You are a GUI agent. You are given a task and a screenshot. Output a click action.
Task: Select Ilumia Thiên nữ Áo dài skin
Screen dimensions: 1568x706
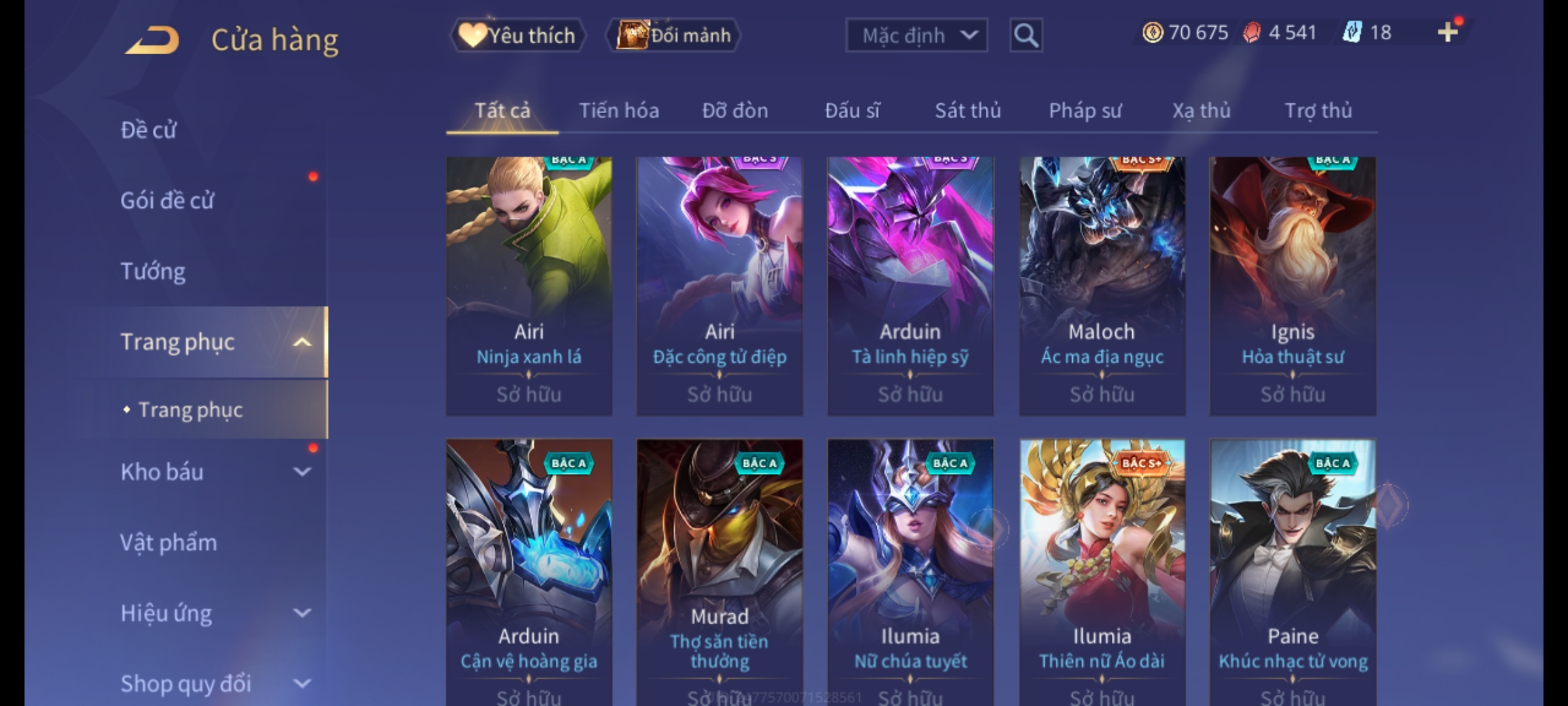point(1102,572)
